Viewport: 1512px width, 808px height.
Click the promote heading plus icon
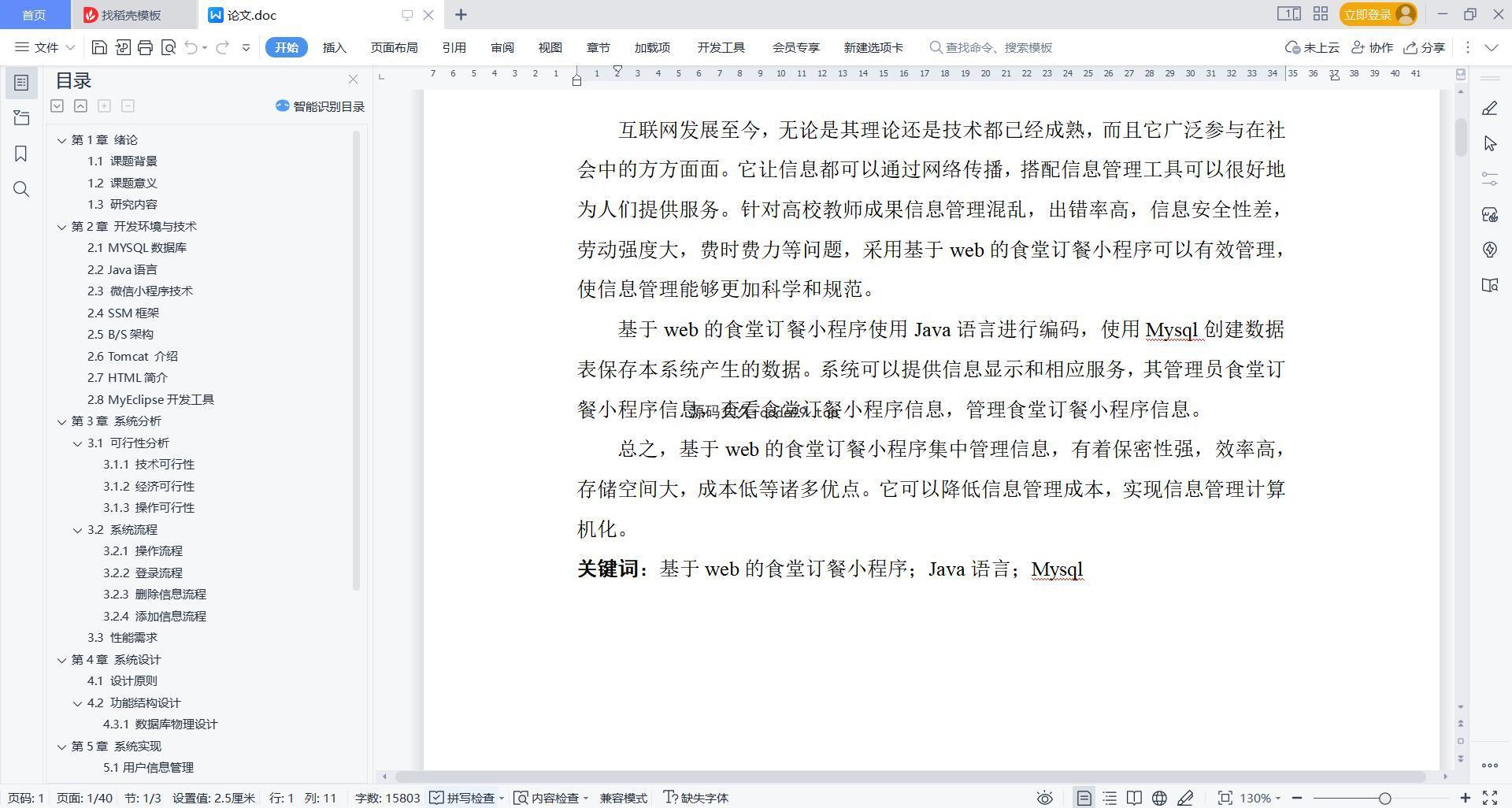tap(104, 106)
